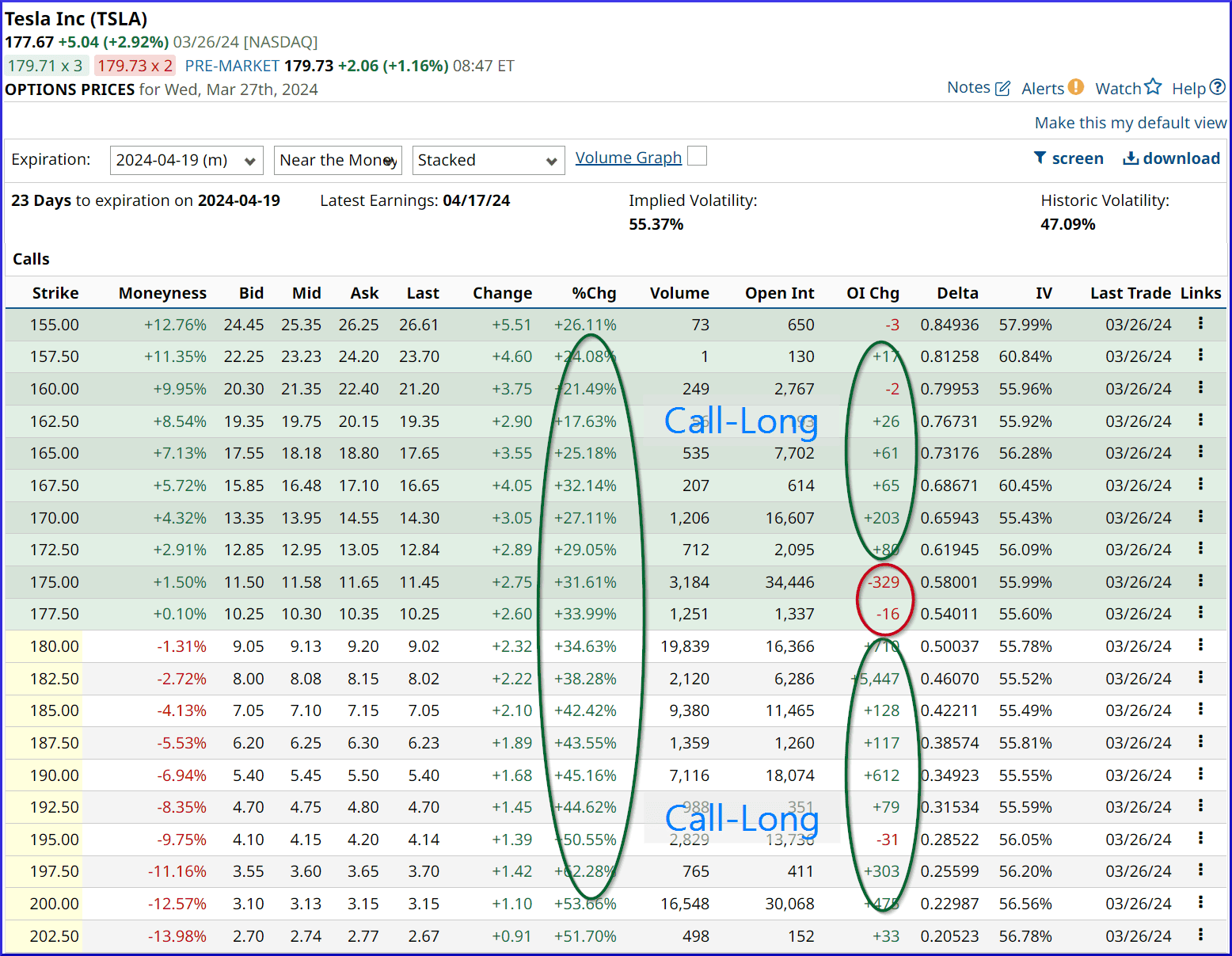Click the screen filter icon

point(1040,158)
